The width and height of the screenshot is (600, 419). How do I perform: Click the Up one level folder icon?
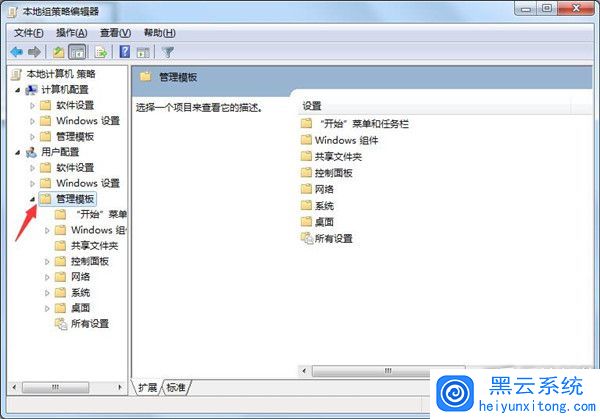(59, 52)
